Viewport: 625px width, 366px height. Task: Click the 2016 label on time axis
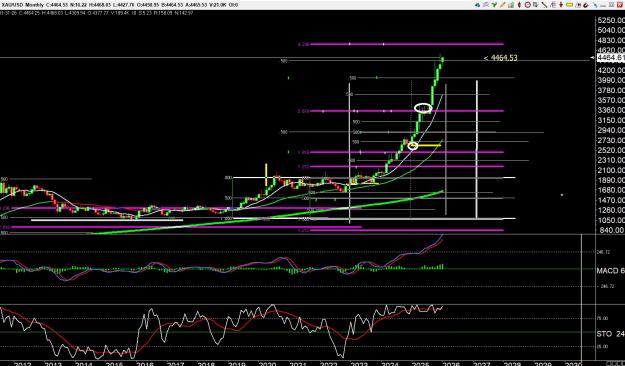point(145,364)
